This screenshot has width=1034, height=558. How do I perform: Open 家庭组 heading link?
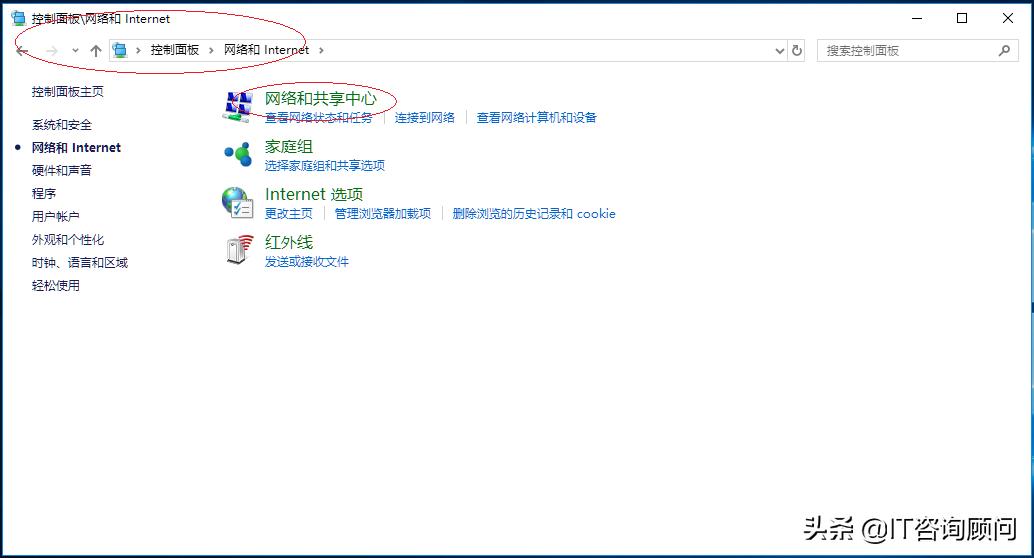(x=289, y=146)
